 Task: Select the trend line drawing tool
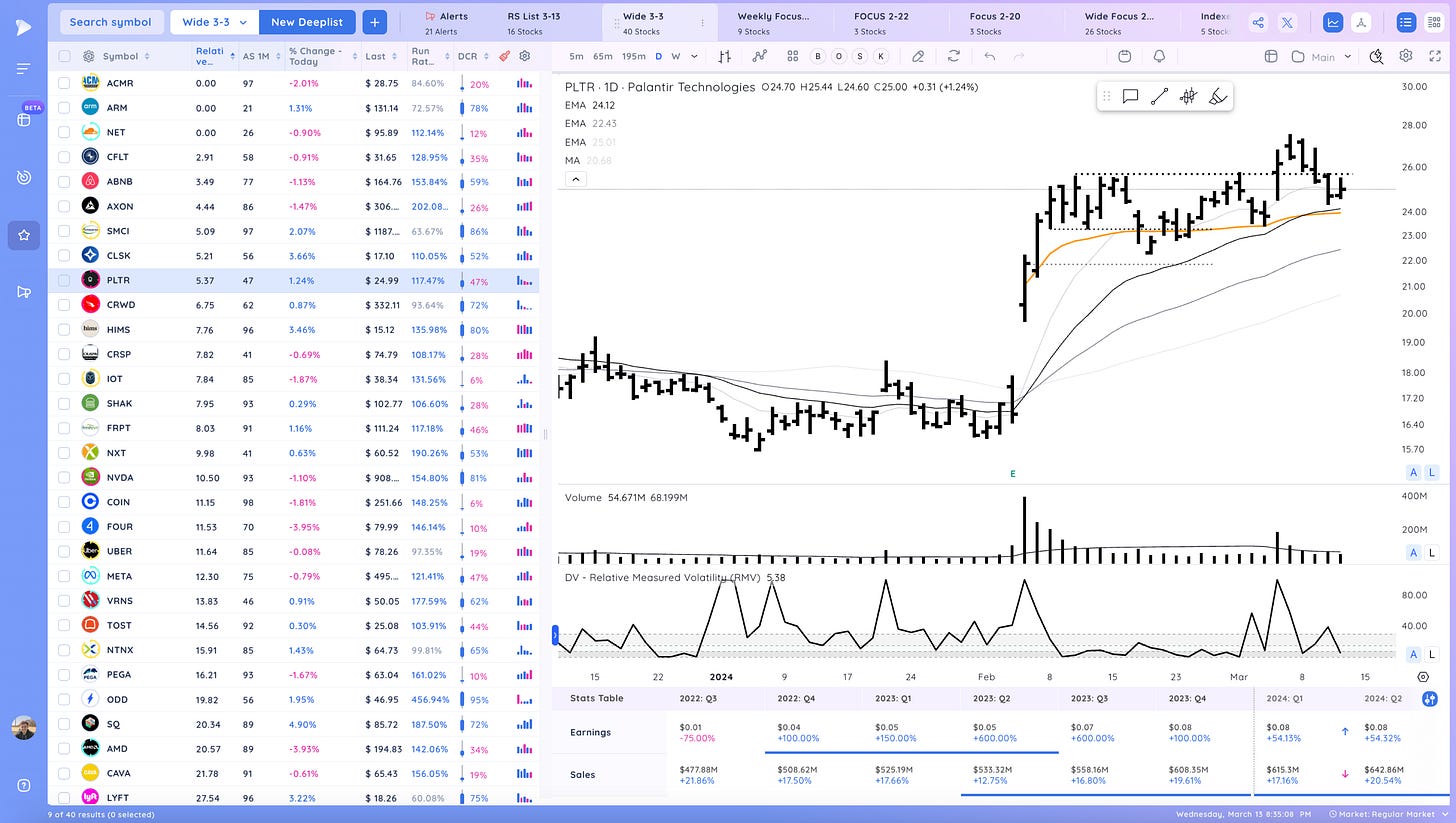coord(1159,96)
